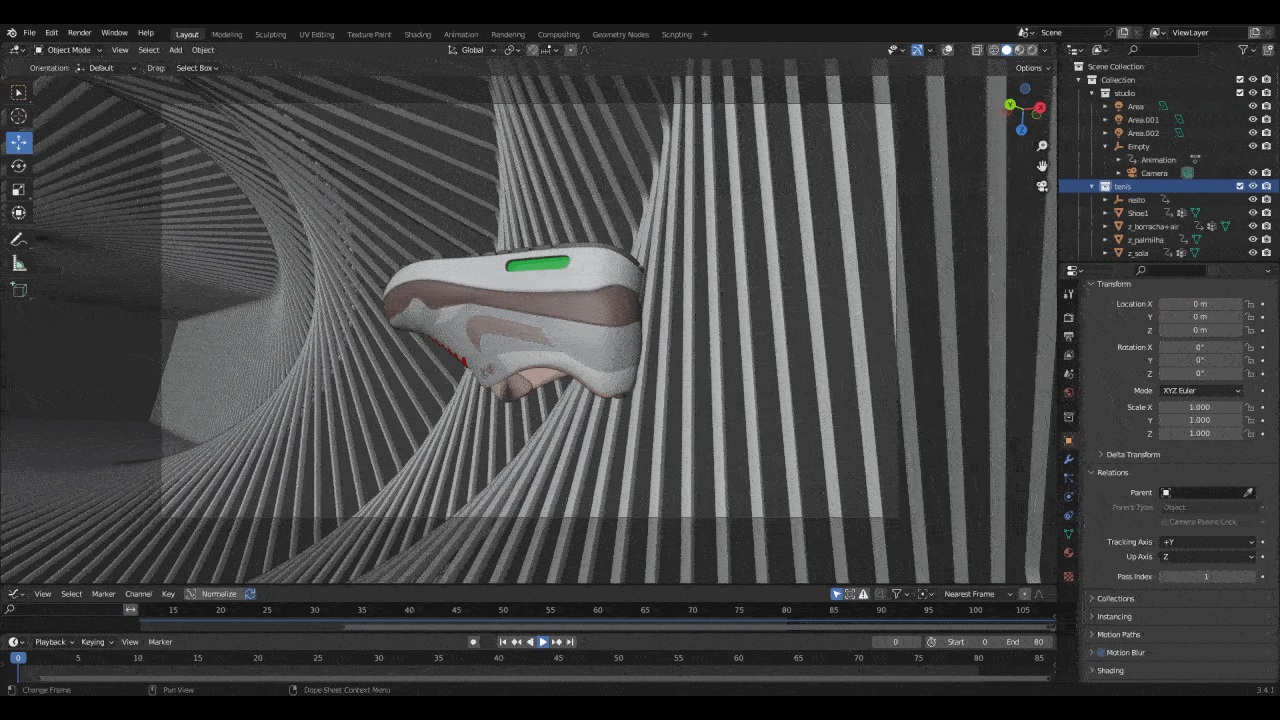Screen dimensions: 1280x720
Task: Click the parent eyedropper icon
Action: click(1248, 492)
